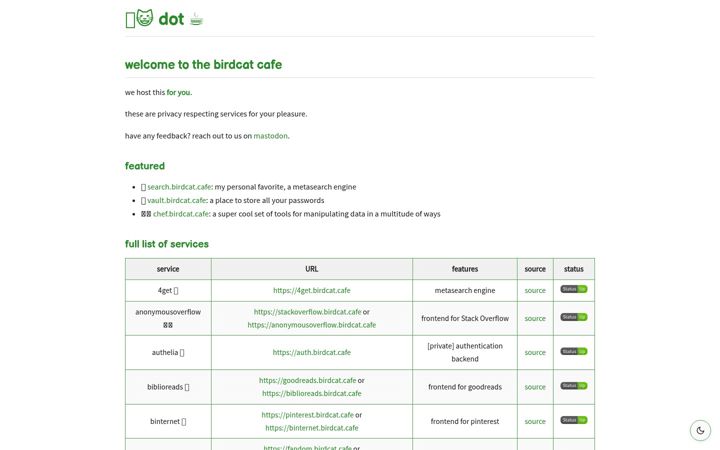
Task: Open https://stackoverflow.birdcat.cafe URL
Action: point(307,312)
